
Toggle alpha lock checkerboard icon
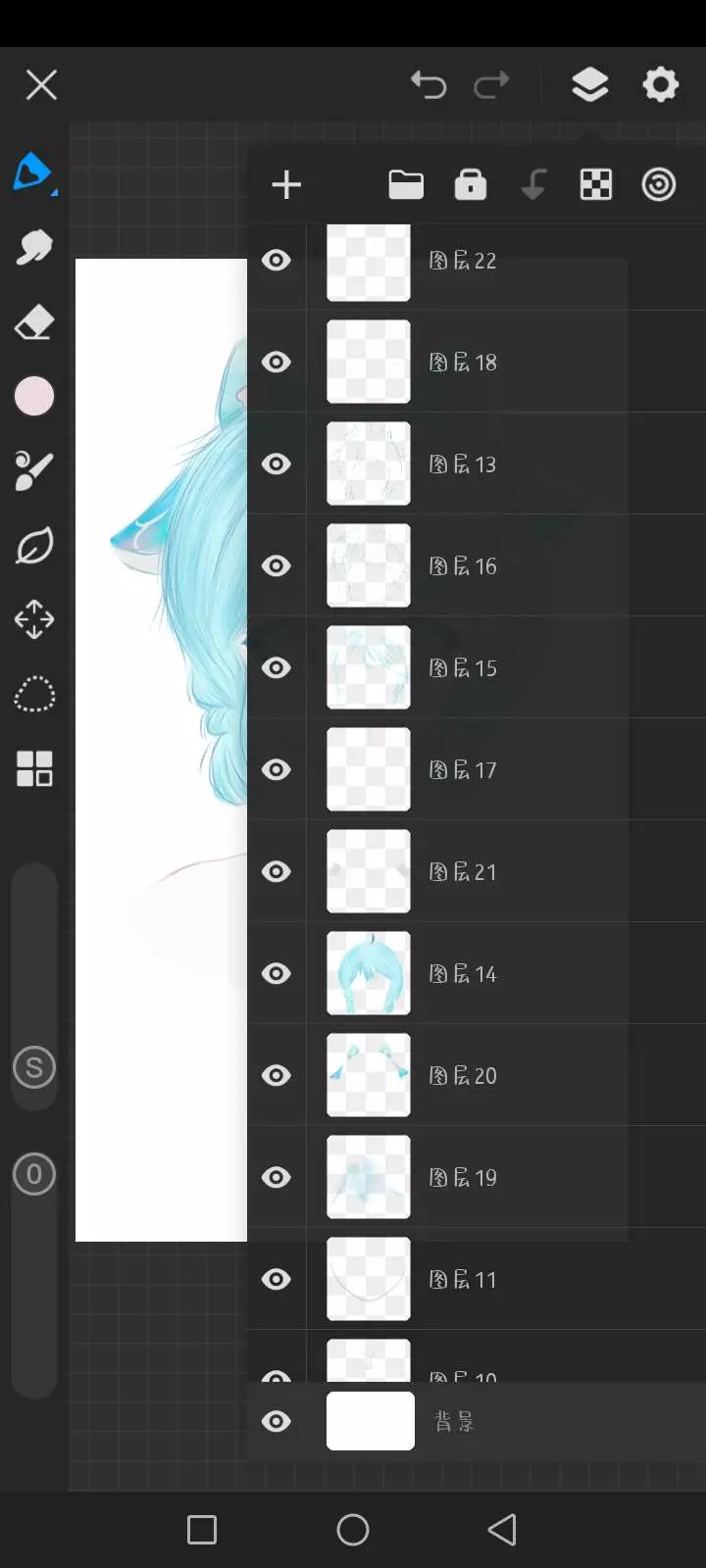[x=596, y=184]
